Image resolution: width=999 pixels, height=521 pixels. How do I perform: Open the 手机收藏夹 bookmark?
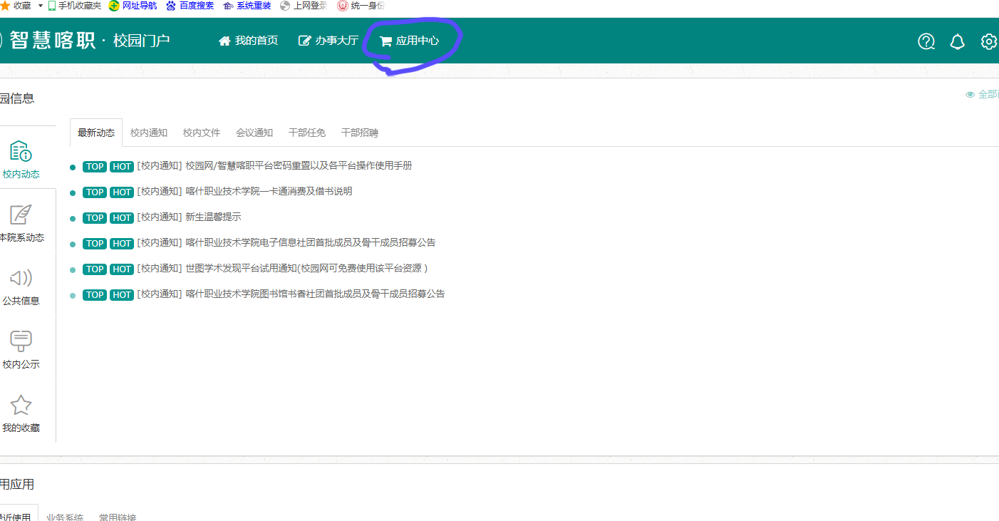pos(75,6)
